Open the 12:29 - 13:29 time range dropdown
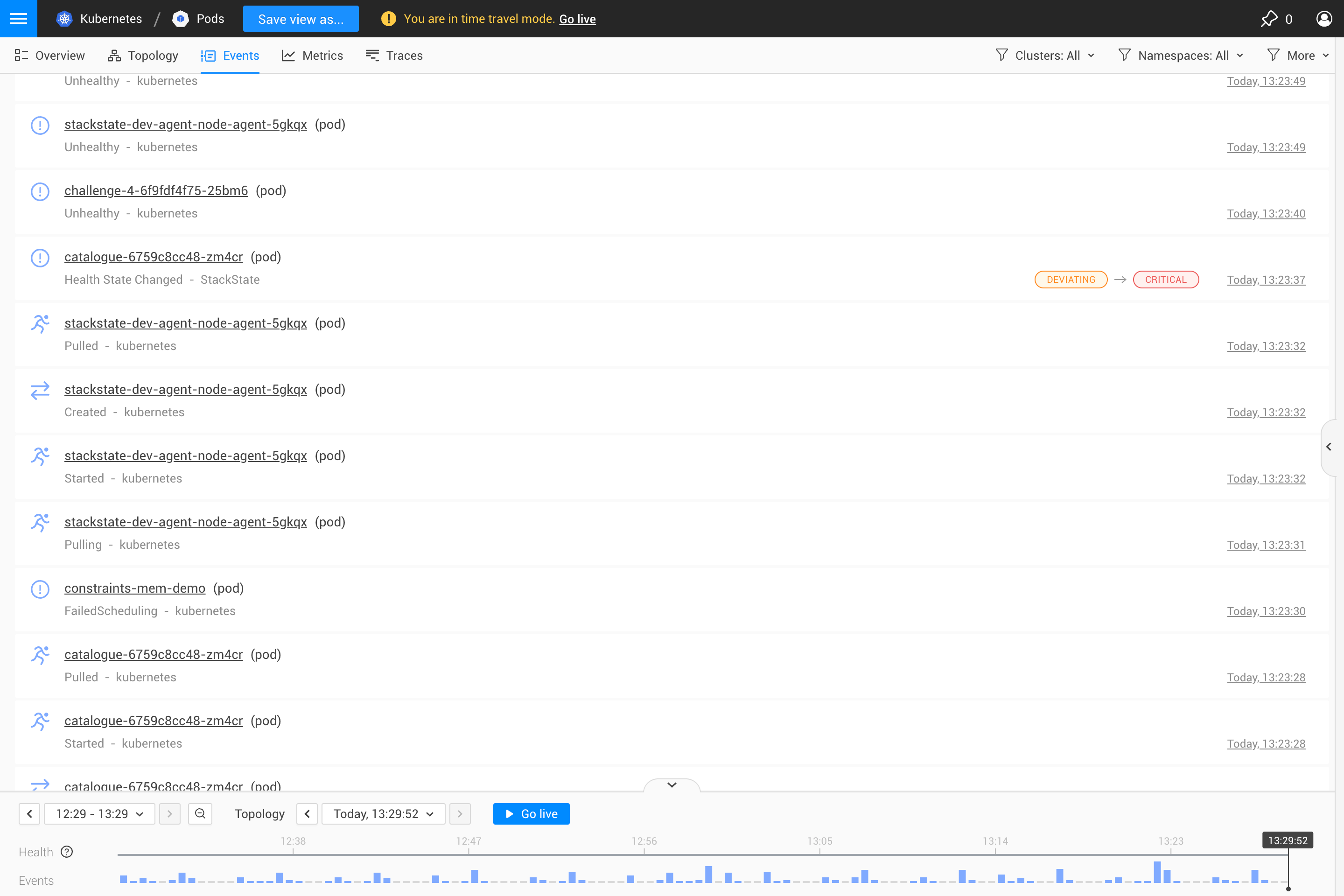The height and width of the screenshot is (896, 1344). click(99, 814)
